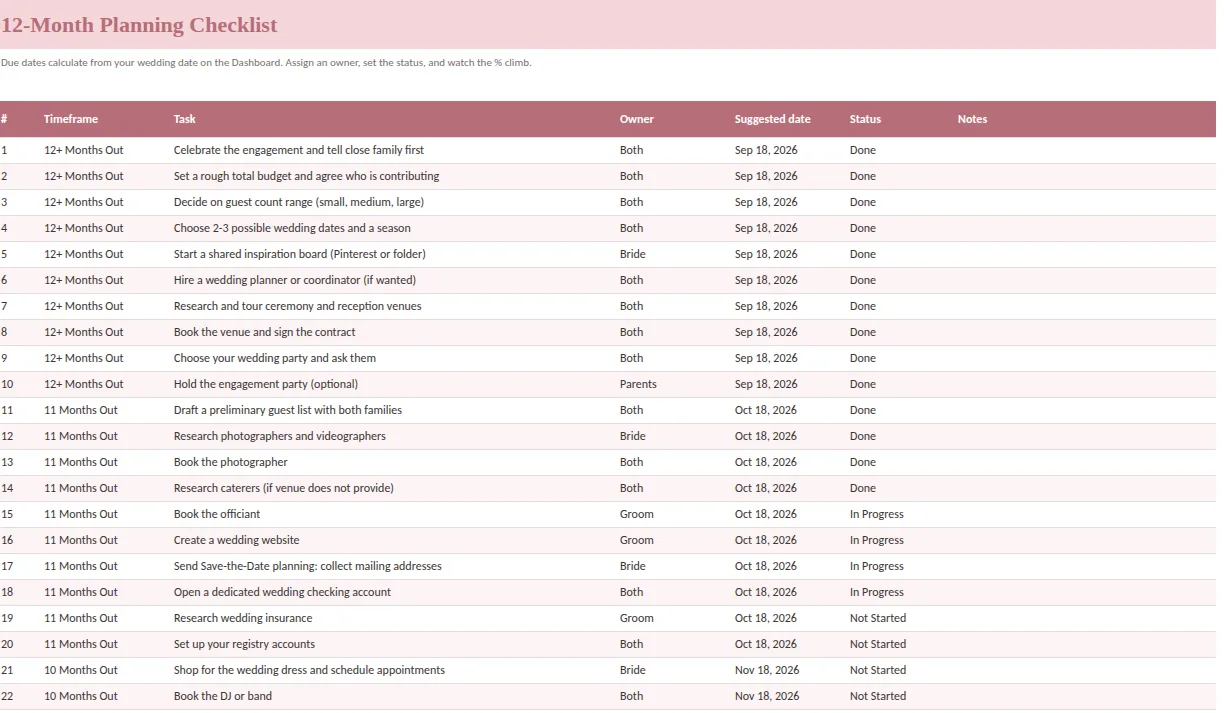Screen dimensions: 1224x713
Task: Click task "Book the venue and sign the contract"
Action: 265,332
